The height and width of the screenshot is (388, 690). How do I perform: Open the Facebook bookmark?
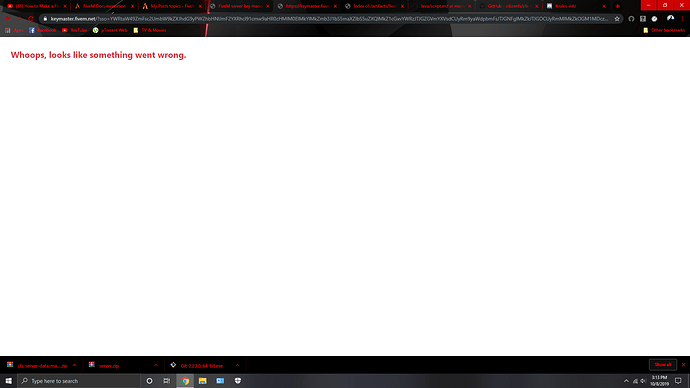43,30
